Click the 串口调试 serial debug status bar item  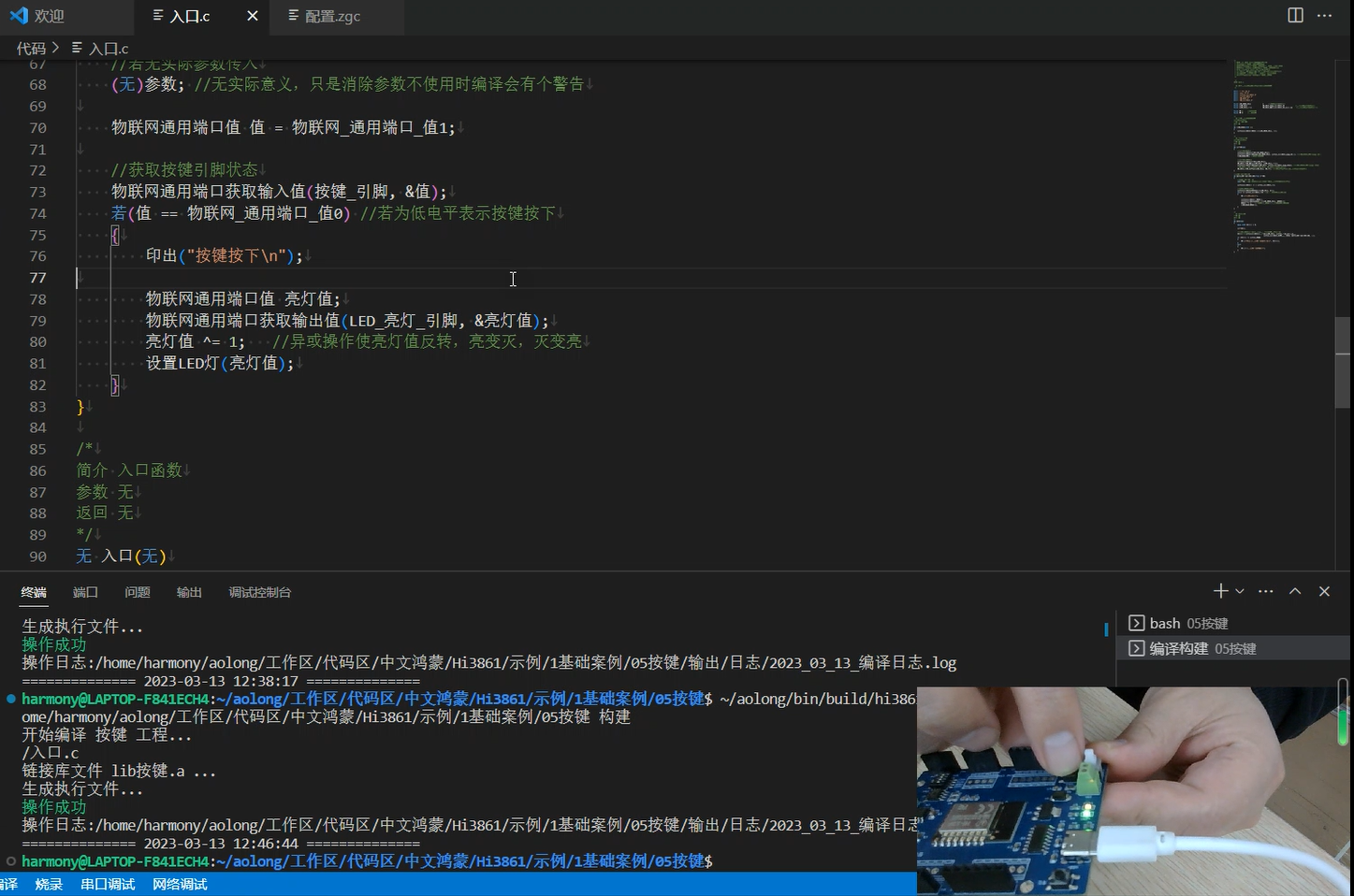coord(107,884)
